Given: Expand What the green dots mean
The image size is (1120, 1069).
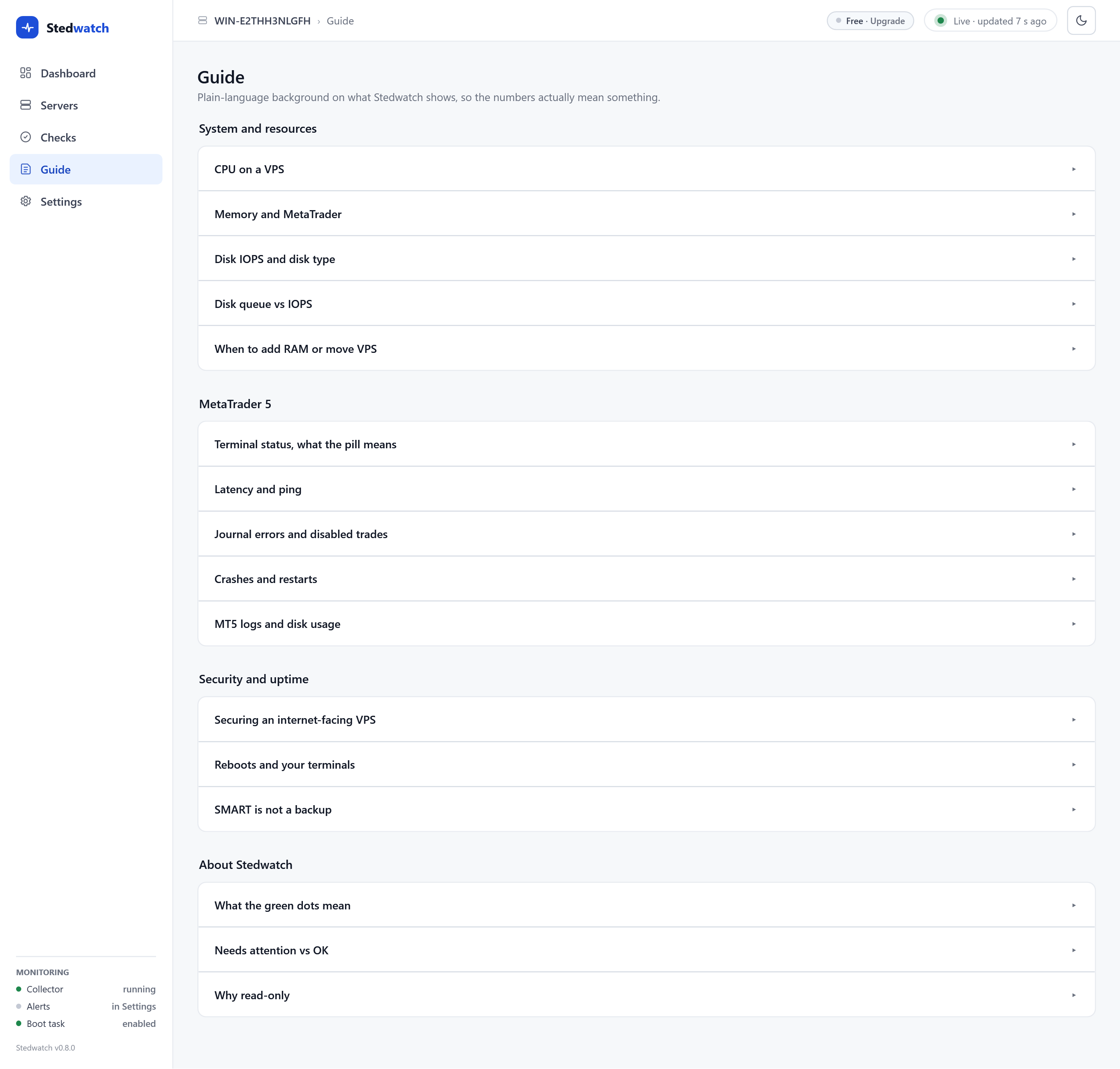Looking at the screenshot, I should click(646, 905).
